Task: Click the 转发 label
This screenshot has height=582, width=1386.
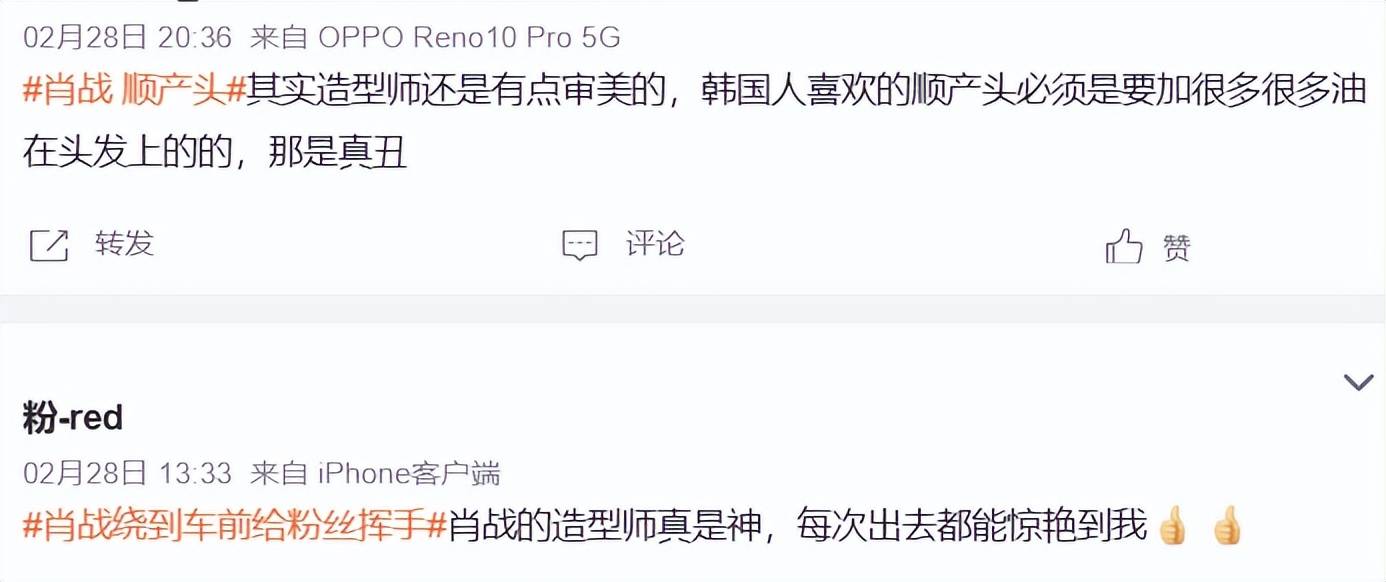Action: point(125,243)
